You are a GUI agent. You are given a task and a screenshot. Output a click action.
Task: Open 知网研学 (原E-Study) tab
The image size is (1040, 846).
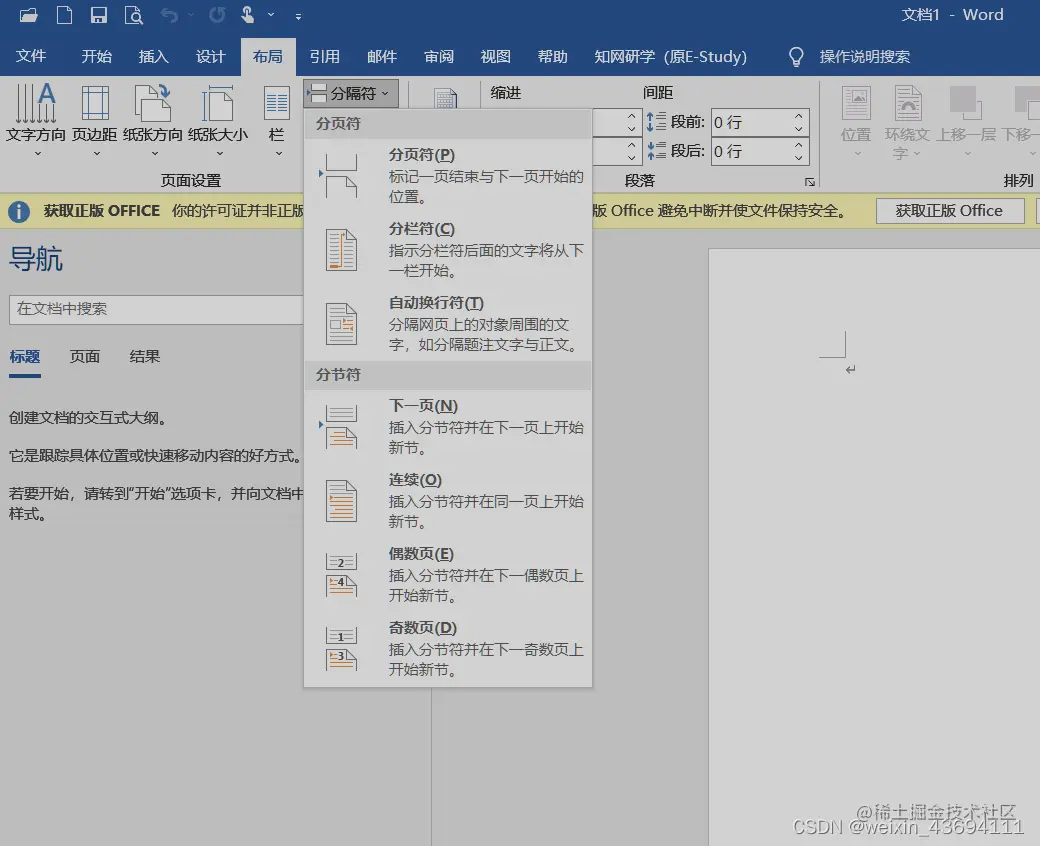tap(670, 56)
